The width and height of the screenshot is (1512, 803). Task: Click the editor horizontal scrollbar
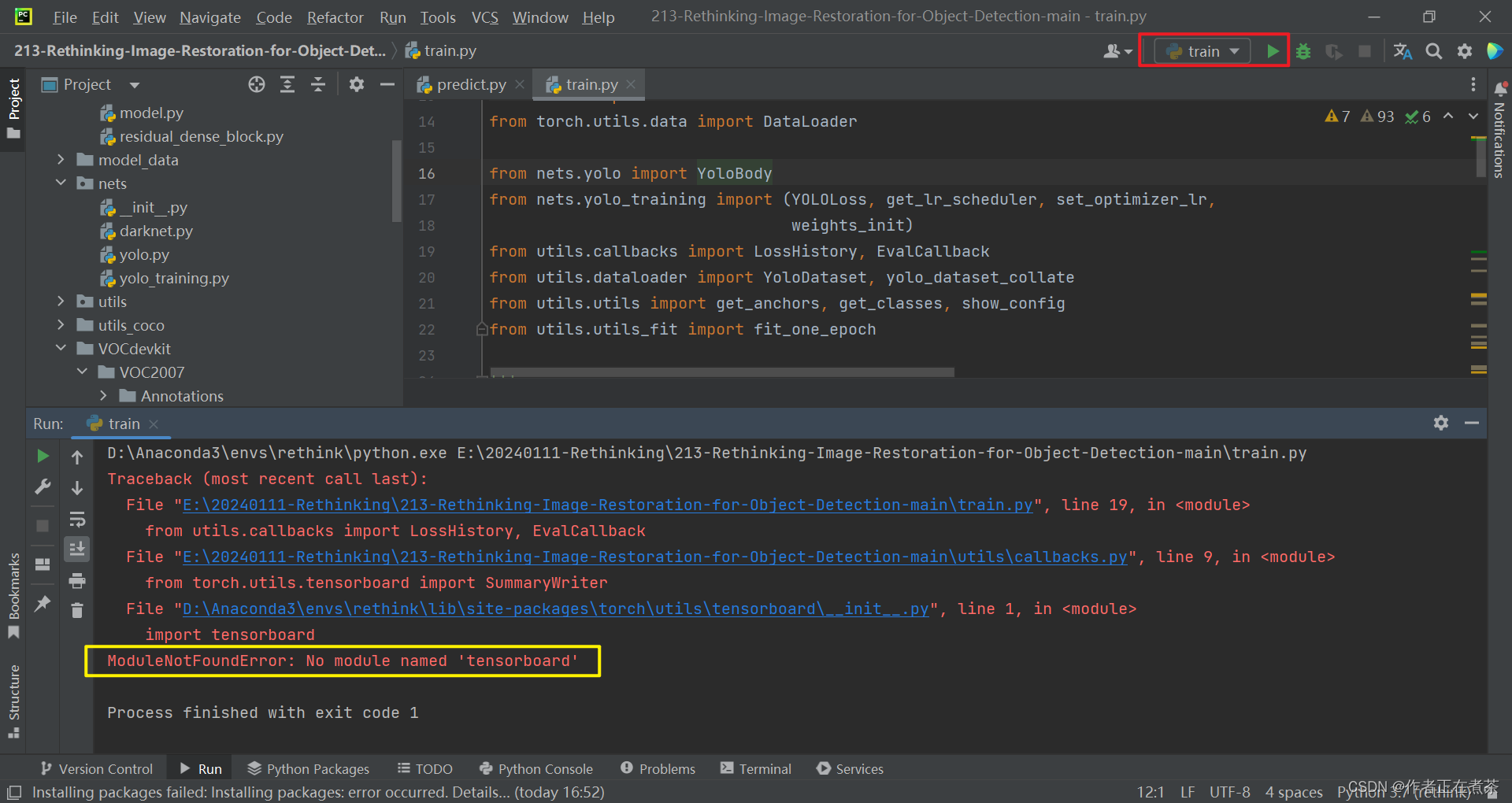pyautogui.click(x=721, y=372)
